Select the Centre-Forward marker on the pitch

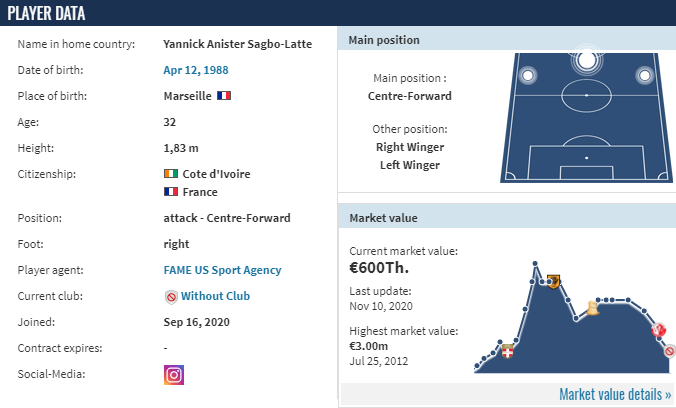(x=586, y=60)
